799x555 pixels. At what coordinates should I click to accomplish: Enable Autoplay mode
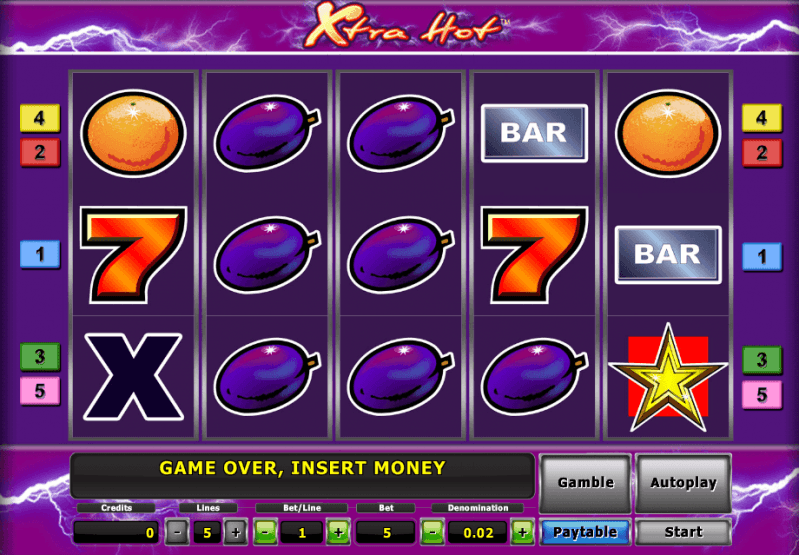tap(683, 483)
